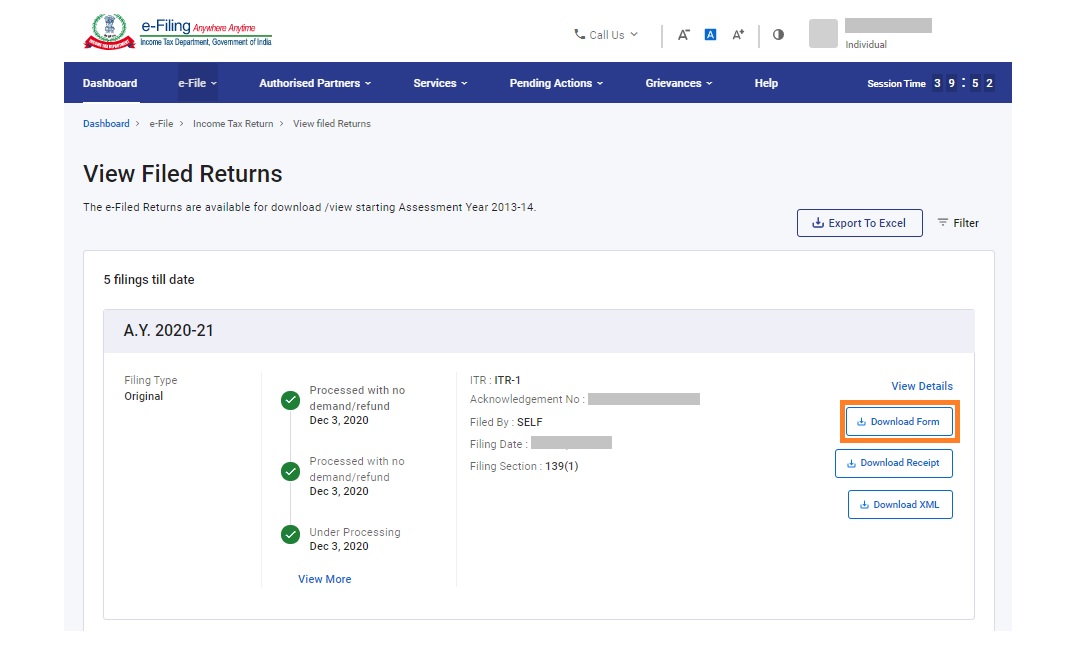The width and height of the screenshot is (1072, 655).
Task: Click the Filter funnel icon
Action: click(x=941, y=223)
